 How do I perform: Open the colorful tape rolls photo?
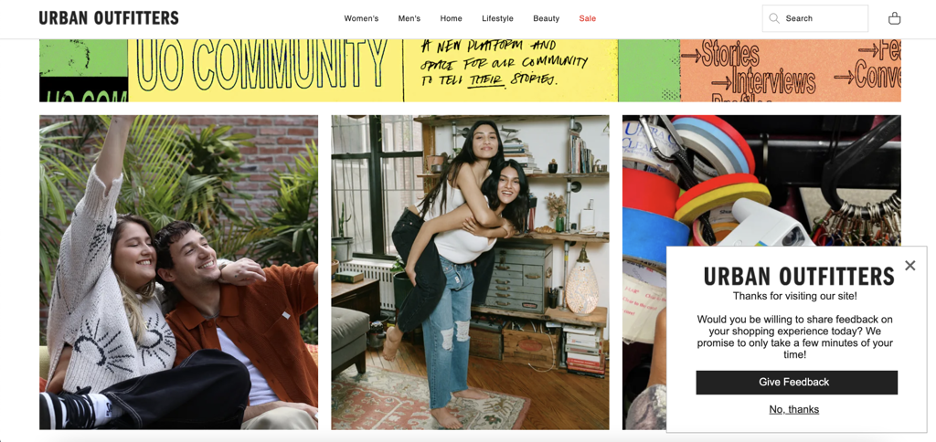(761, 180)
